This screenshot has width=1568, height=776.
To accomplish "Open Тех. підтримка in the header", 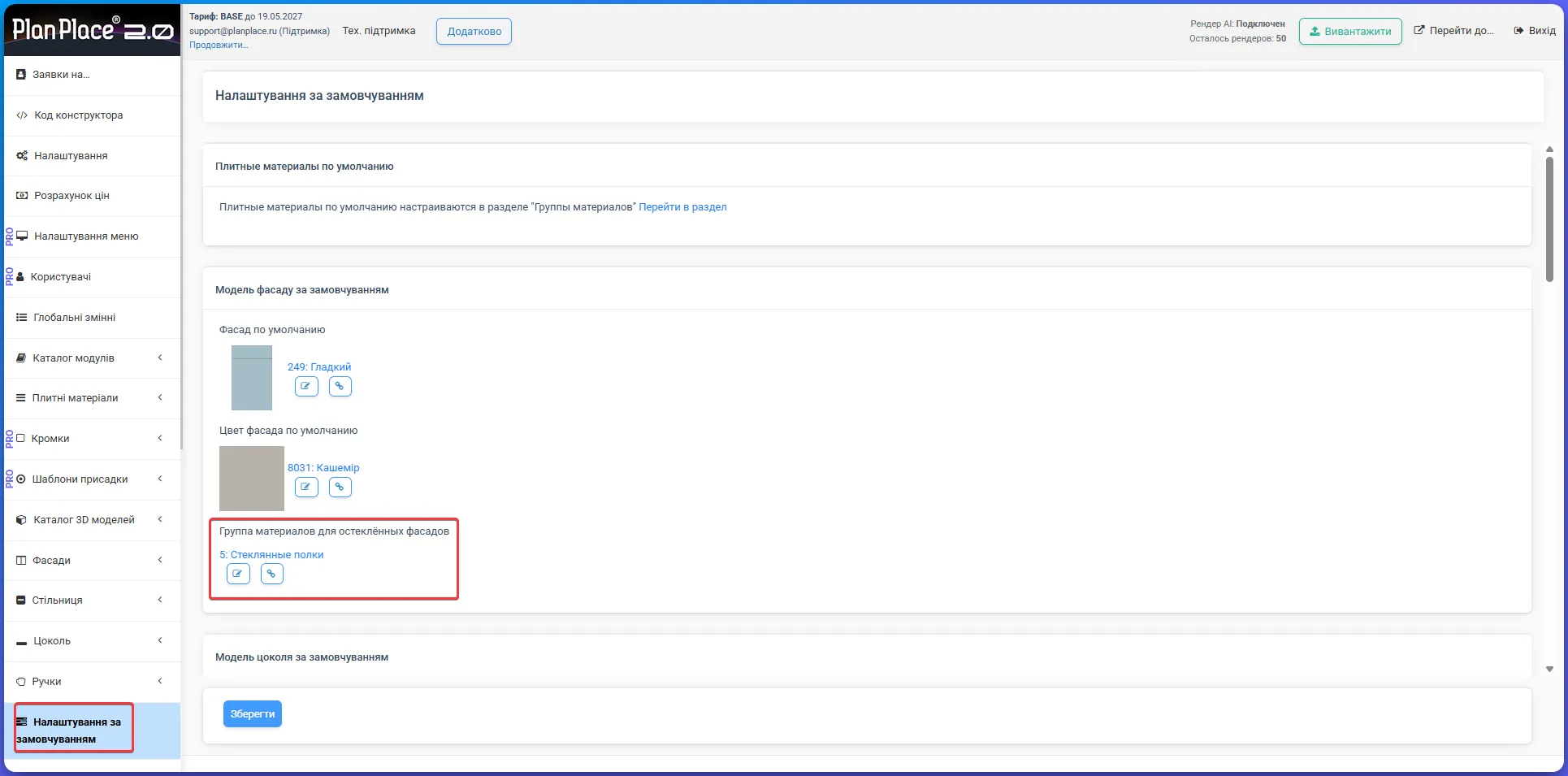I will point(379,31).
